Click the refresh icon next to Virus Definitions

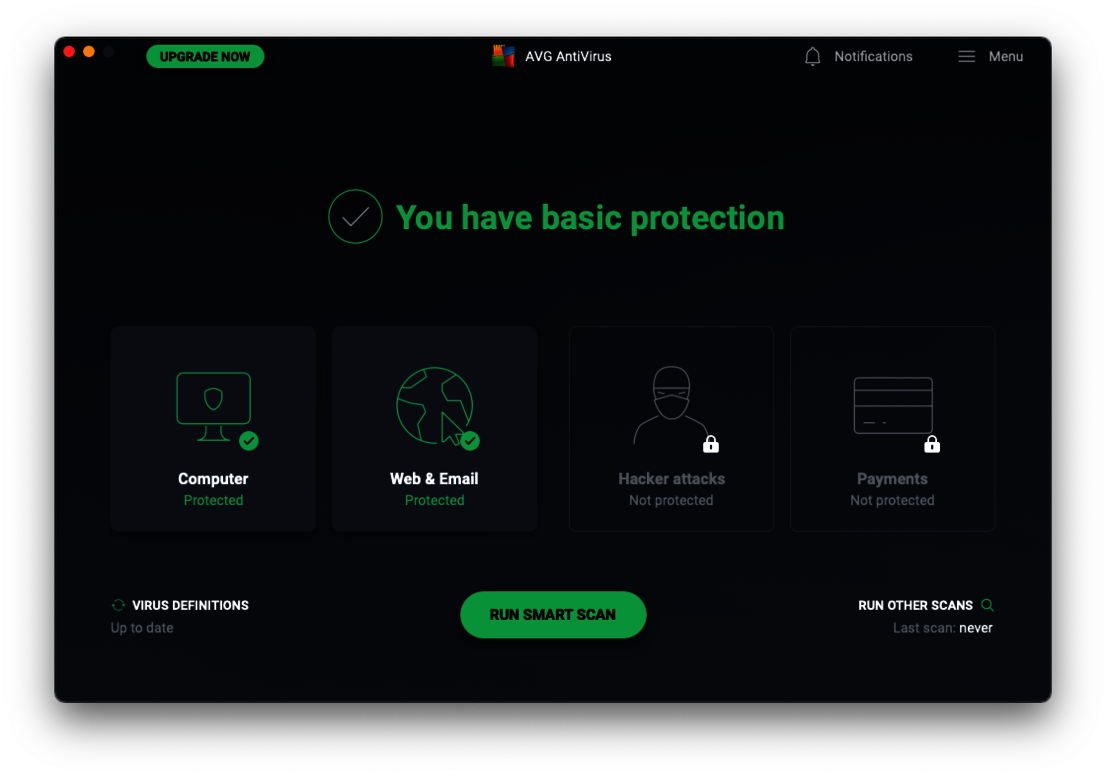(x=118, y=604)
